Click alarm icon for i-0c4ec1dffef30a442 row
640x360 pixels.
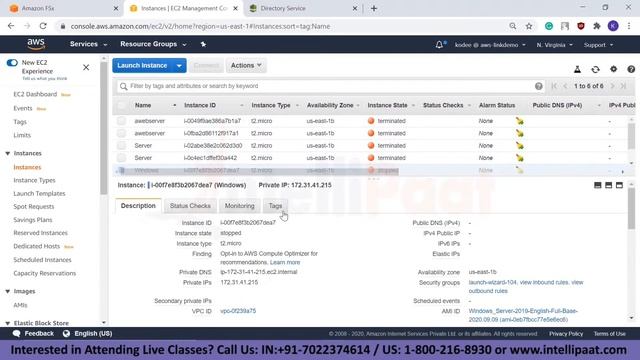[519, 158]
